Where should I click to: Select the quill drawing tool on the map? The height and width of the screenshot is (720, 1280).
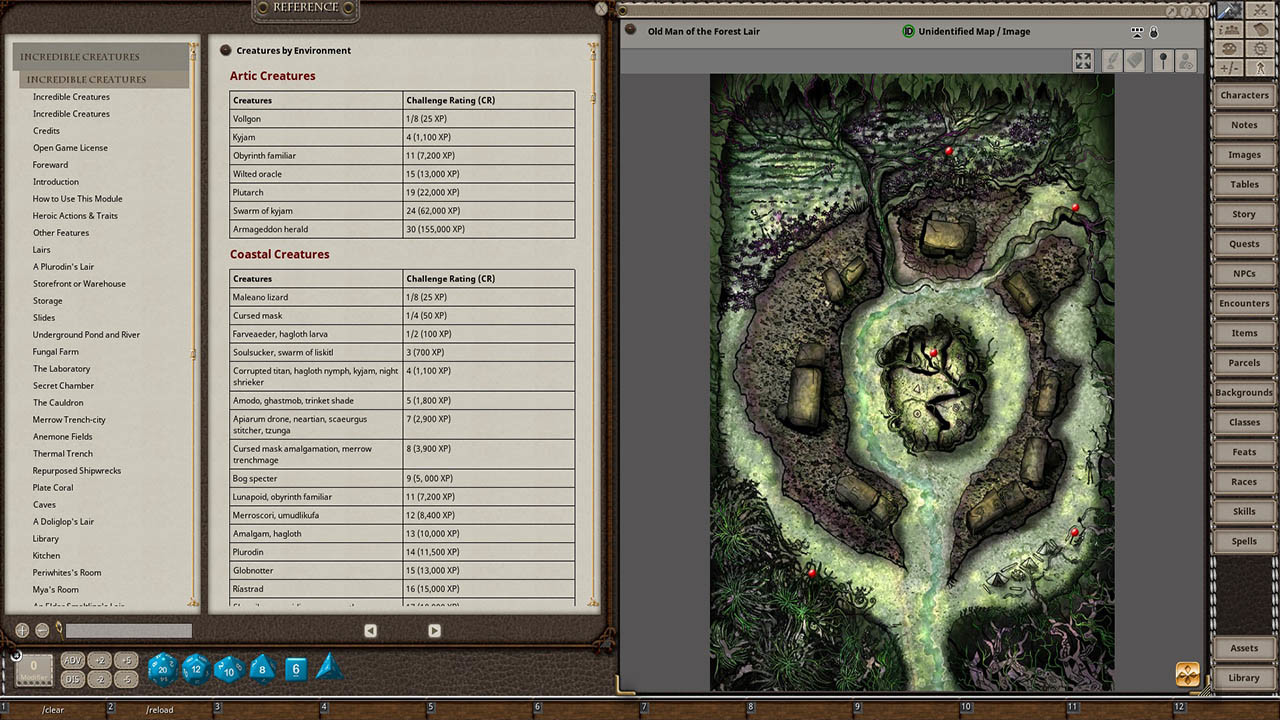pyautogui.click(x=1112, y=60)
